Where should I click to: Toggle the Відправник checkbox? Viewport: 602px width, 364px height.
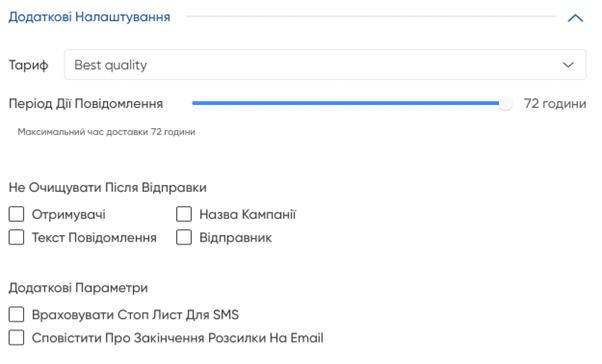point(184,237)
